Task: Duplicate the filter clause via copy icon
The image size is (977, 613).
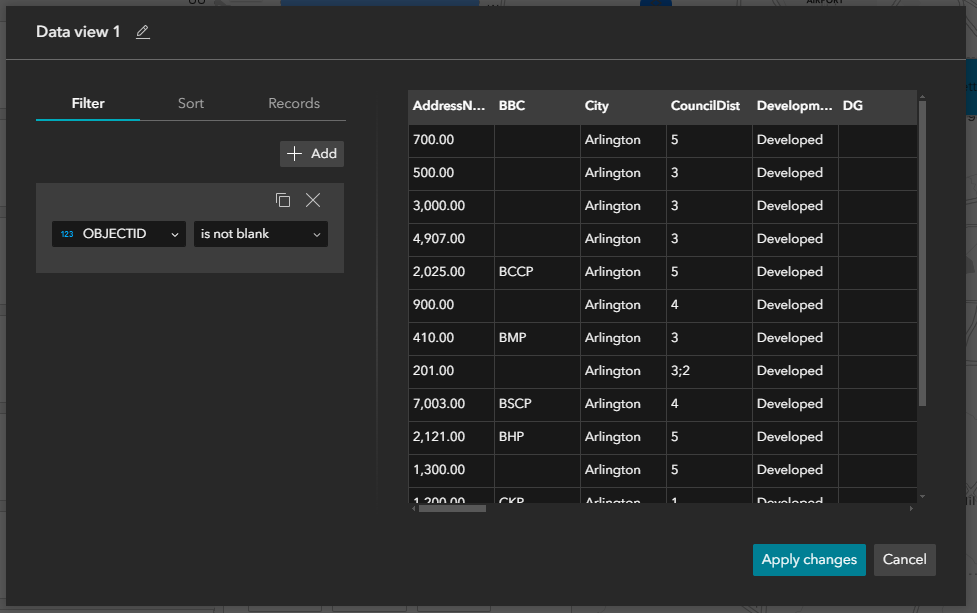Action: (283, 200)
